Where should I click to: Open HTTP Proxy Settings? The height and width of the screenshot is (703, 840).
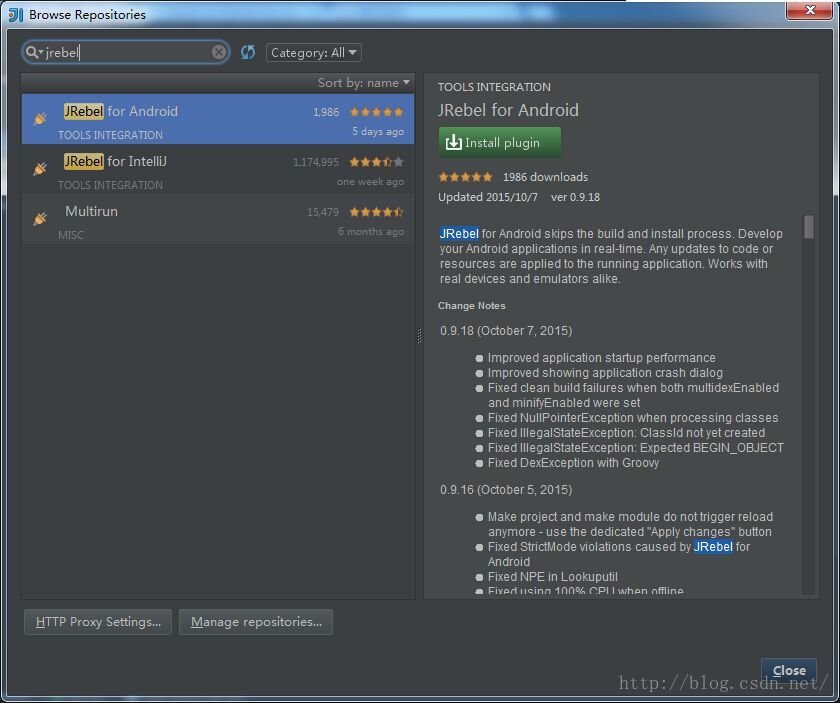click(98, 622)
